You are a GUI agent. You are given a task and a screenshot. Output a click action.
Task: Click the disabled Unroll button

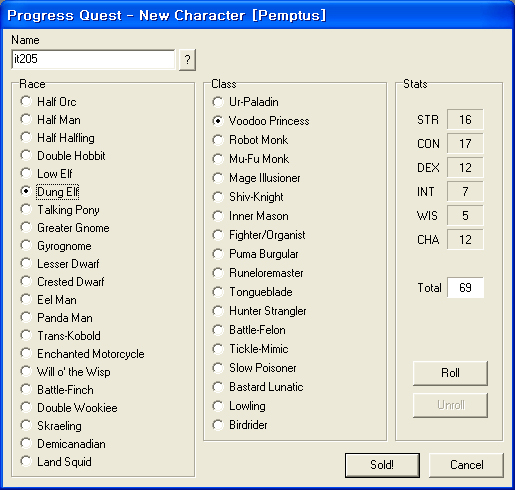[450, 405]
